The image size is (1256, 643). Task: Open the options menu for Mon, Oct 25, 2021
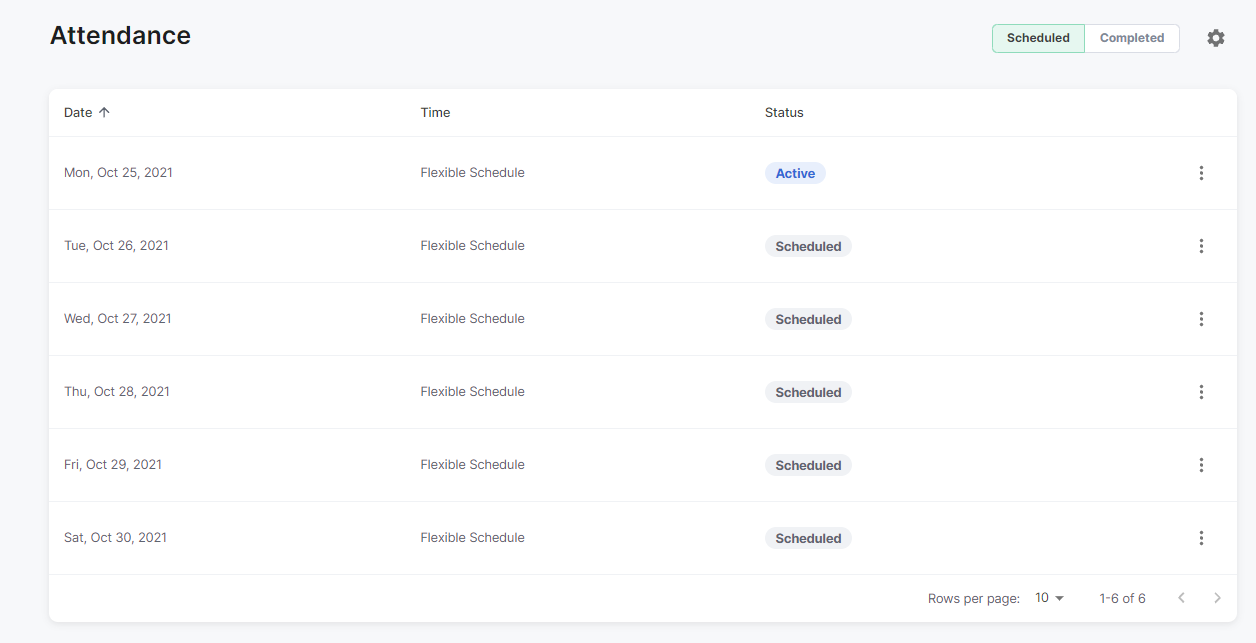[1201, 173]
